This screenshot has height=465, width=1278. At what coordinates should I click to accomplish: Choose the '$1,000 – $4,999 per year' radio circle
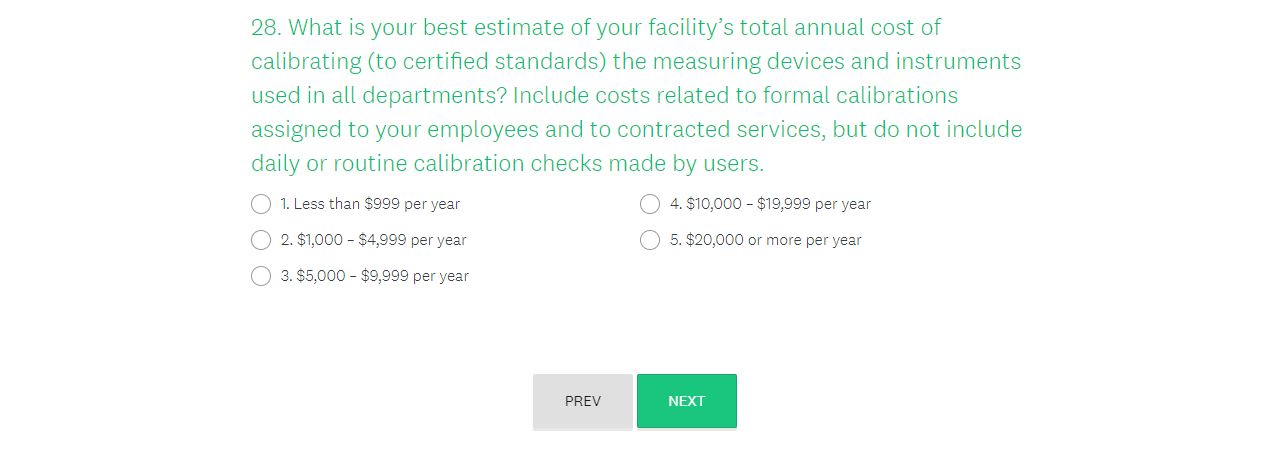point(261,240)
